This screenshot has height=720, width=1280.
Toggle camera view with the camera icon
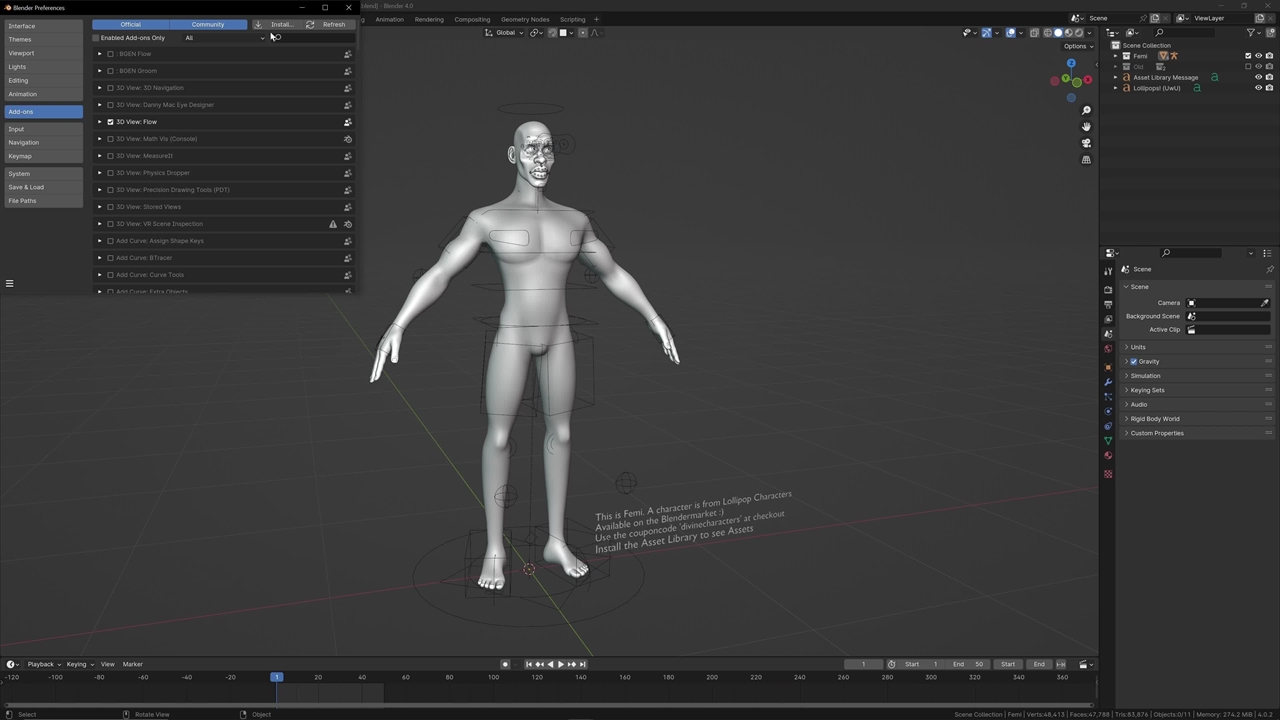point(1086,143)
